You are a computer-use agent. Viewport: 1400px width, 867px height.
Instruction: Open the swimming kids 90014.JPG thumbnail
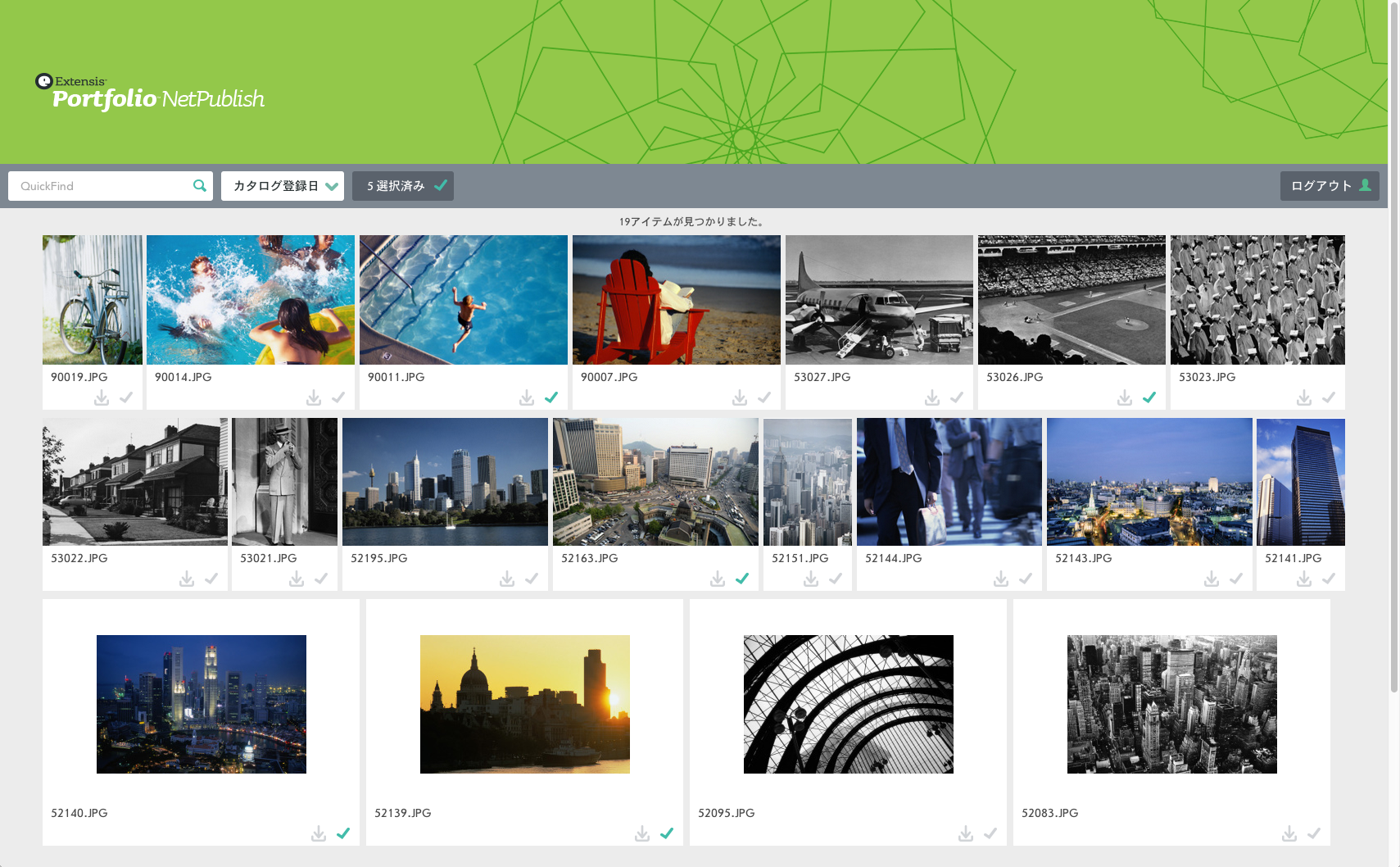pyautogui.click(x=251, y=300)
